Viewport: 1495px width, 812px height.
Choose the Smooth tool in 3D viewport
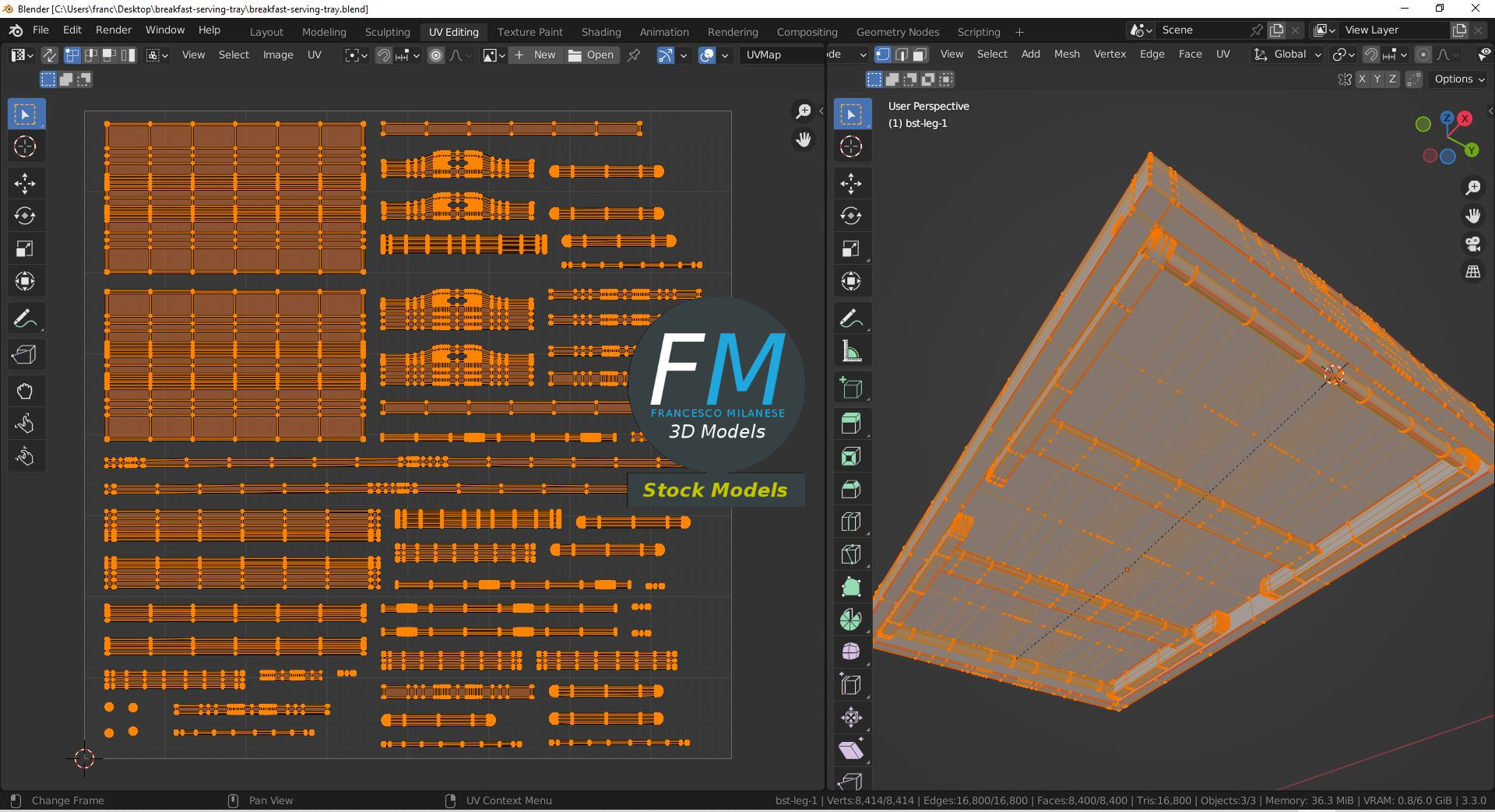tap(851, 652)
